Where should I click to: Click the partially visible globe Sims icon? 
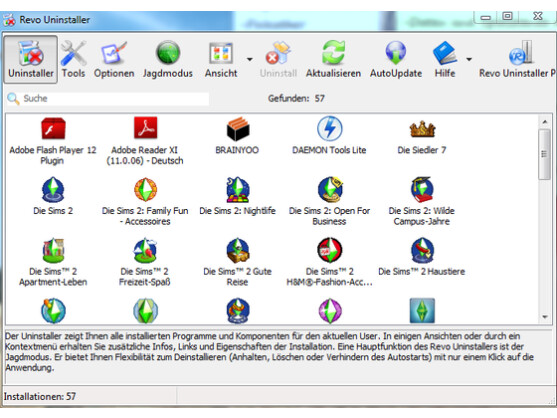(x=53, y=311)
